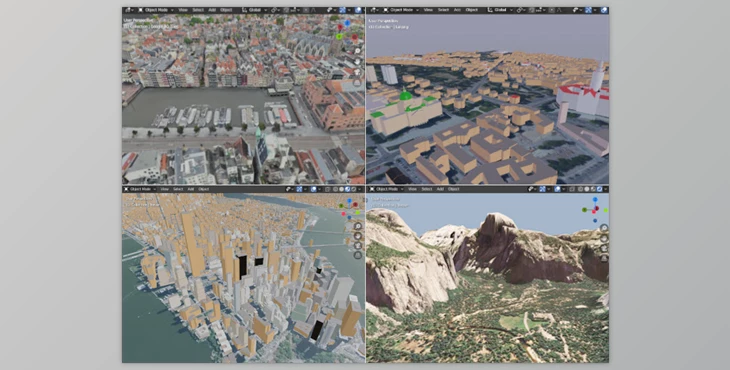Select material preview shading in mountain viewport
The width and height of the screenshot is (730, 370).
[x=593, y=189]
